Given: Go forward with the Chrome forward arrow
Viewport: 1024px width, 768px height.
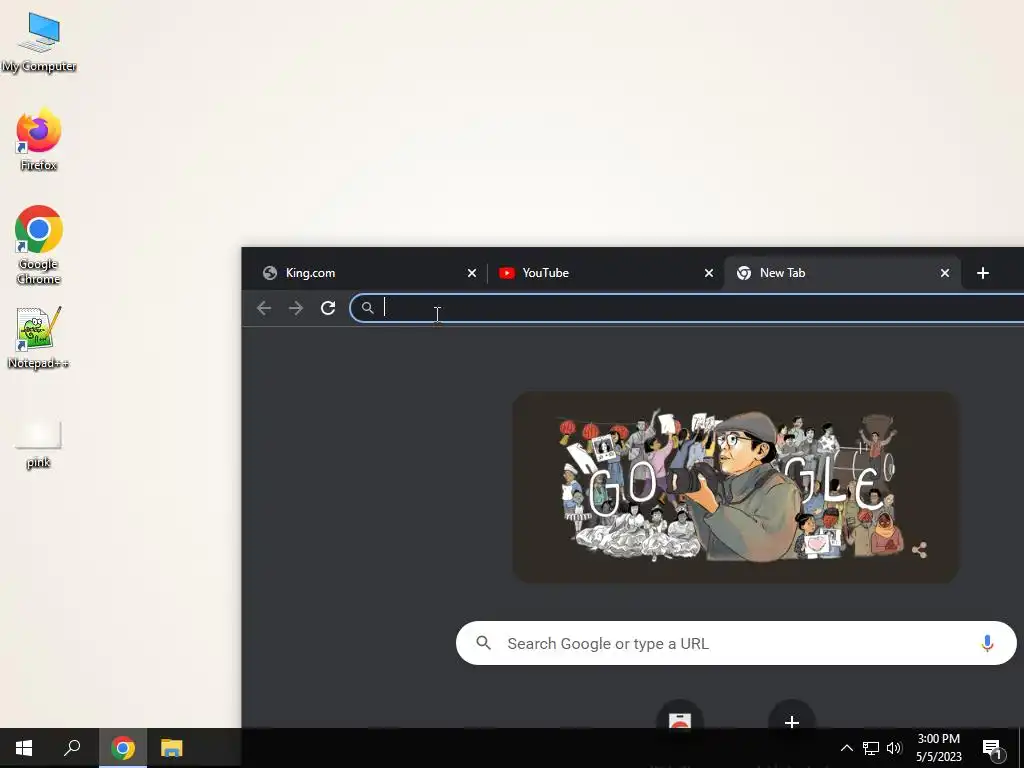Looking at the screenshot, I should point(296,308).
